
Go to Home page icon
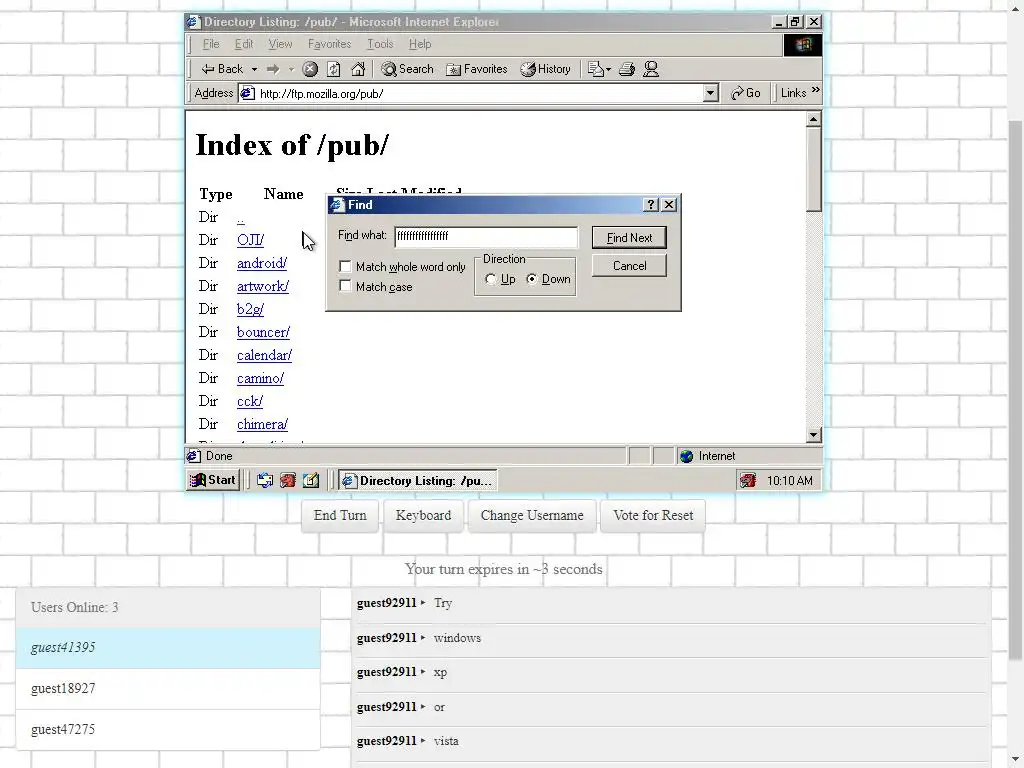coord(358,69)
